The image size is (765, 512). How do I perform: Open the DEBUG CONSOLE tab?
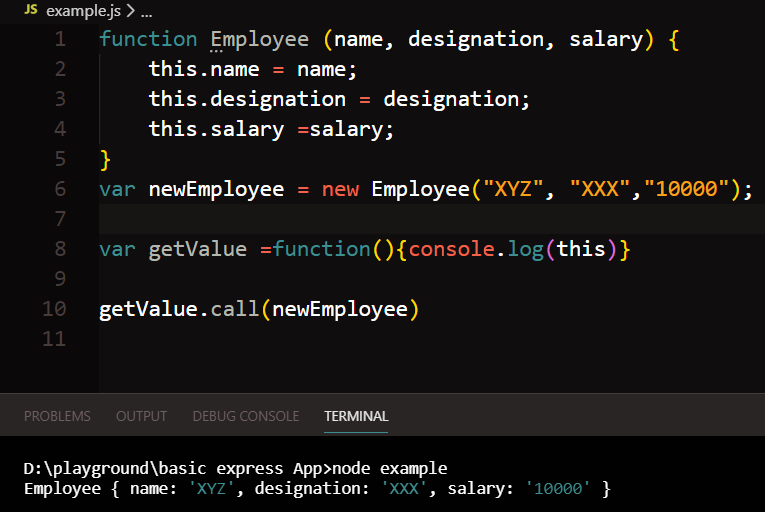coord(246,416)
